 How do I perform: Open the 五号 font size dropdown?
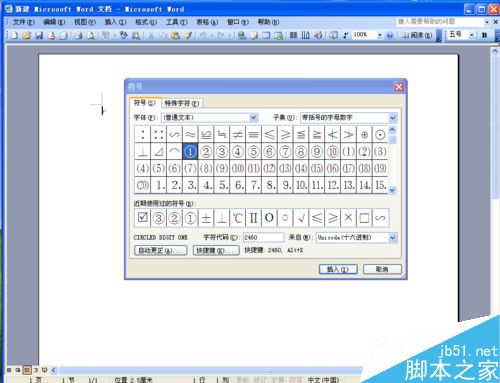pyautogui.click(x=472, y=35)
